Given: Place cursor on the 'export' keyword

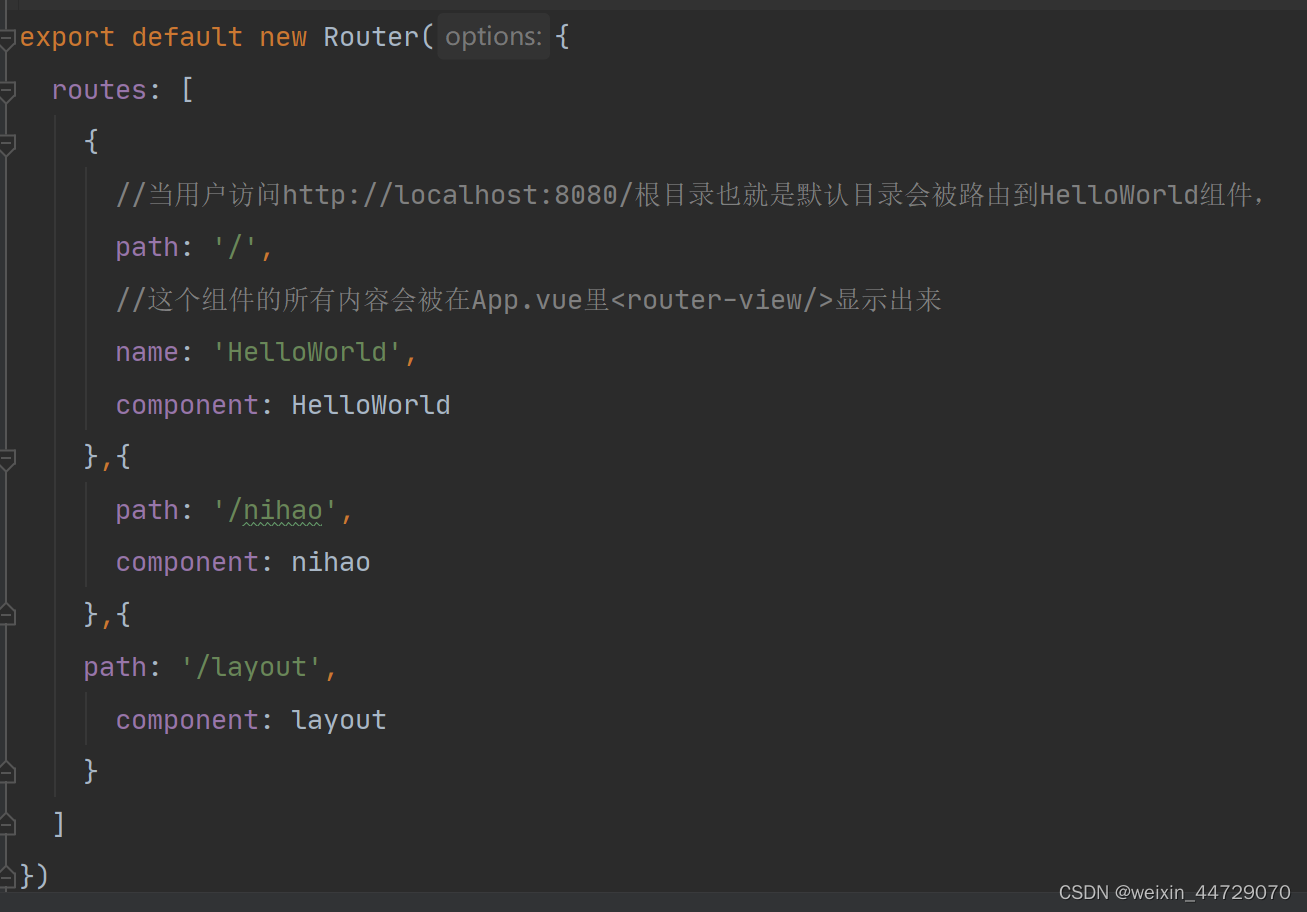Looking at the screenshot, I should [x=67, y=37].
